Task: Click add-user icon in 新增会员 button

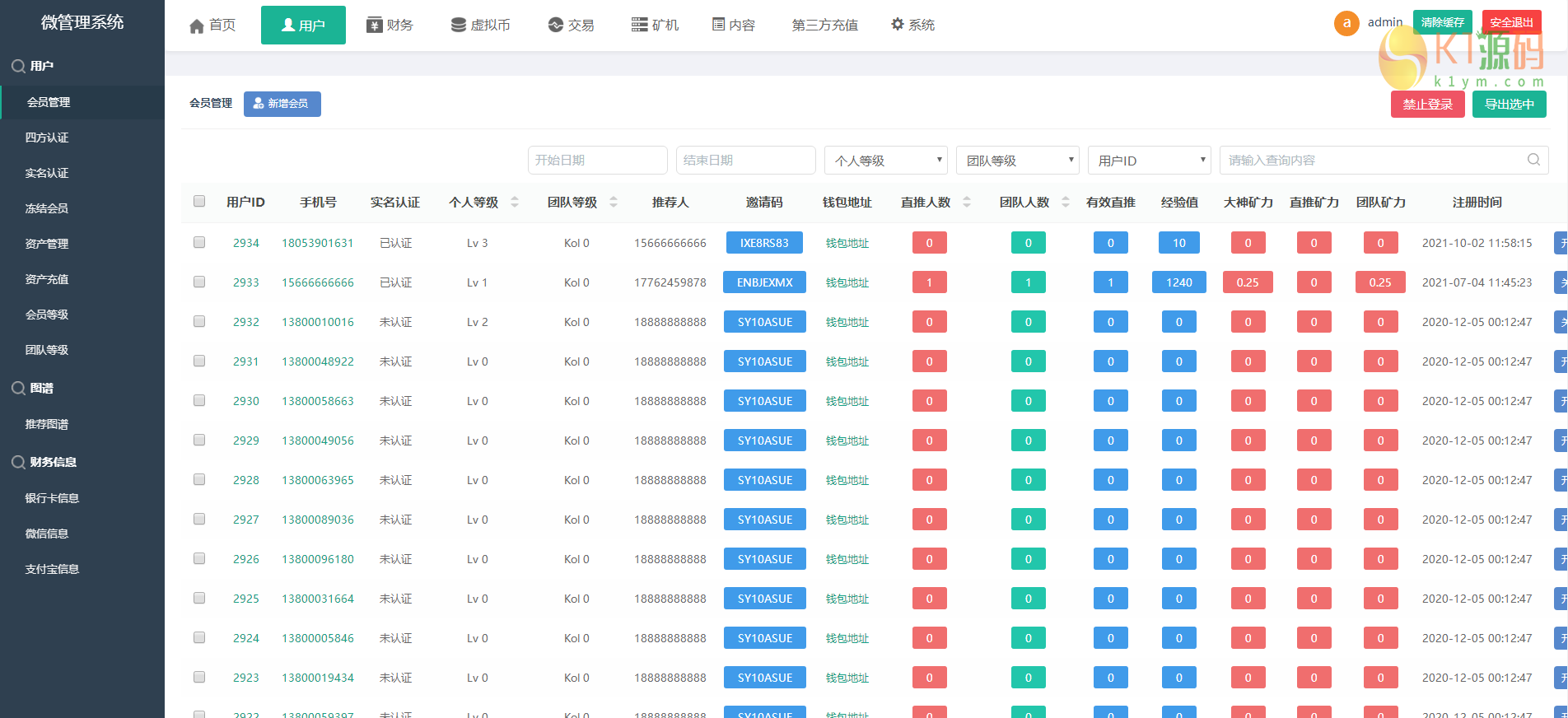Action: click(259, 104)
